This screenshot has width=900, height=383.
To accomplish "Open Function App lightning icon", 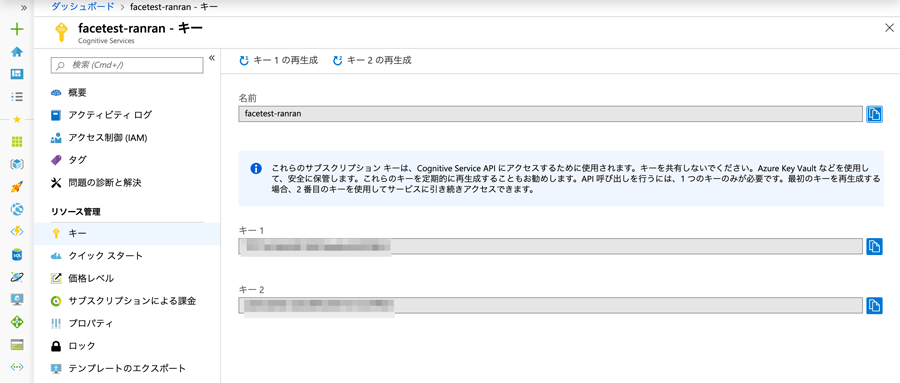I will (x=17, y=231).
